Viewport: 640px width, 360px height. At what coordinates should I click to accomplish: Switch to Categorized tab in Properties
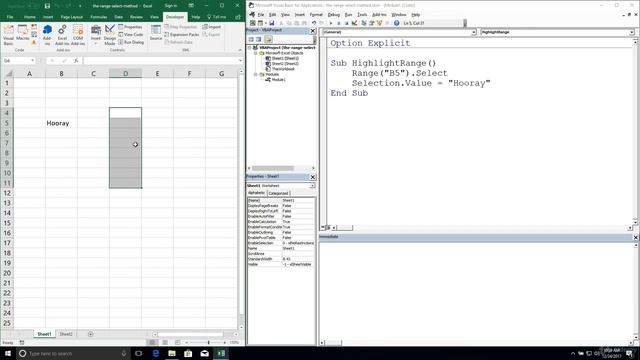click(278, 193)
